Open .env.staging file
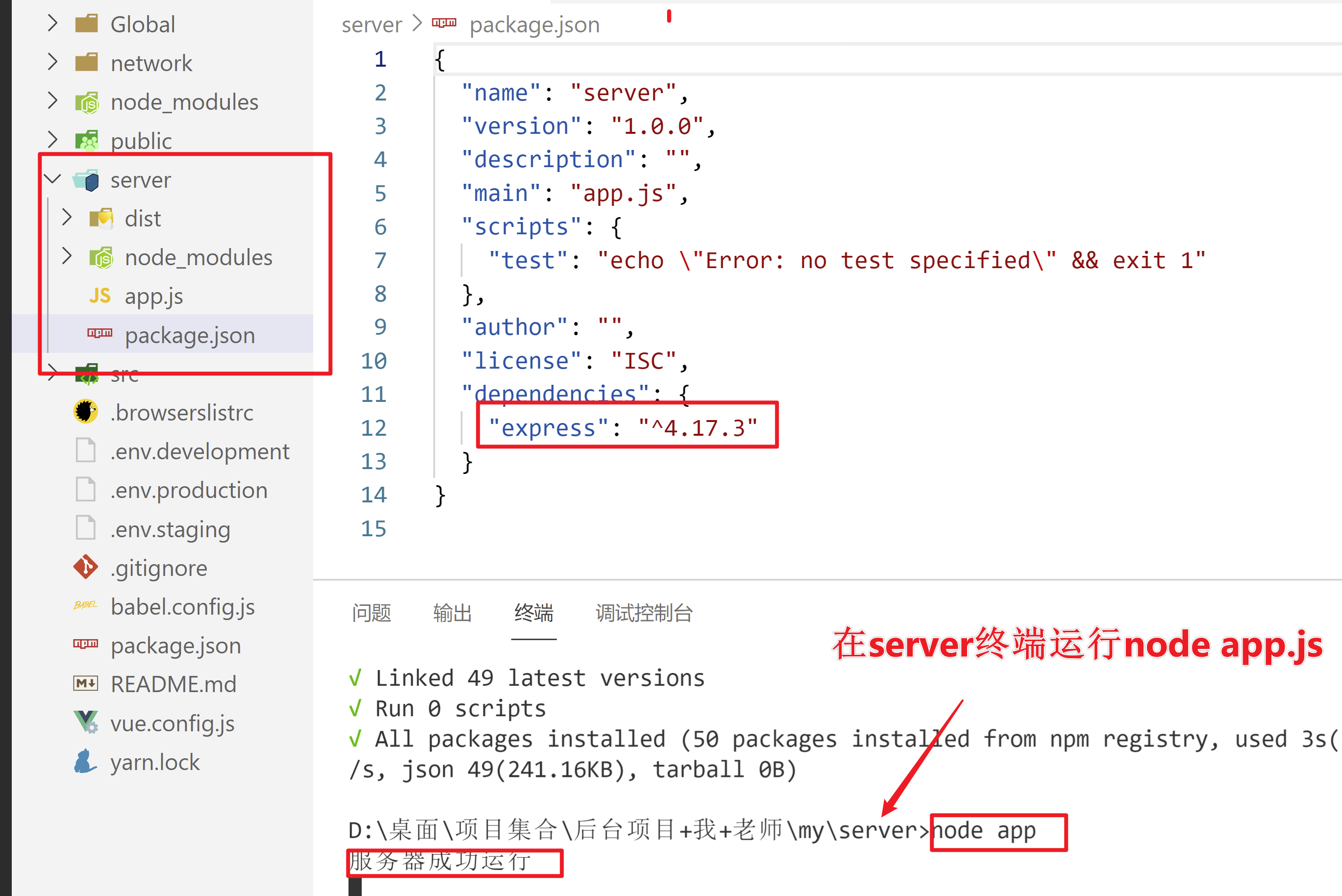This screenshot has height=896, width=1342. point(170,529)
